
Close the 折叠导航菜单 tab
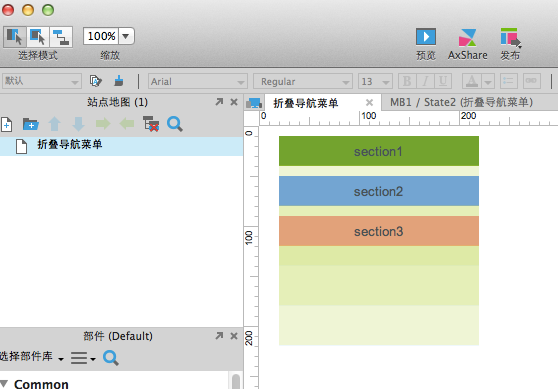tap(369, 103)
